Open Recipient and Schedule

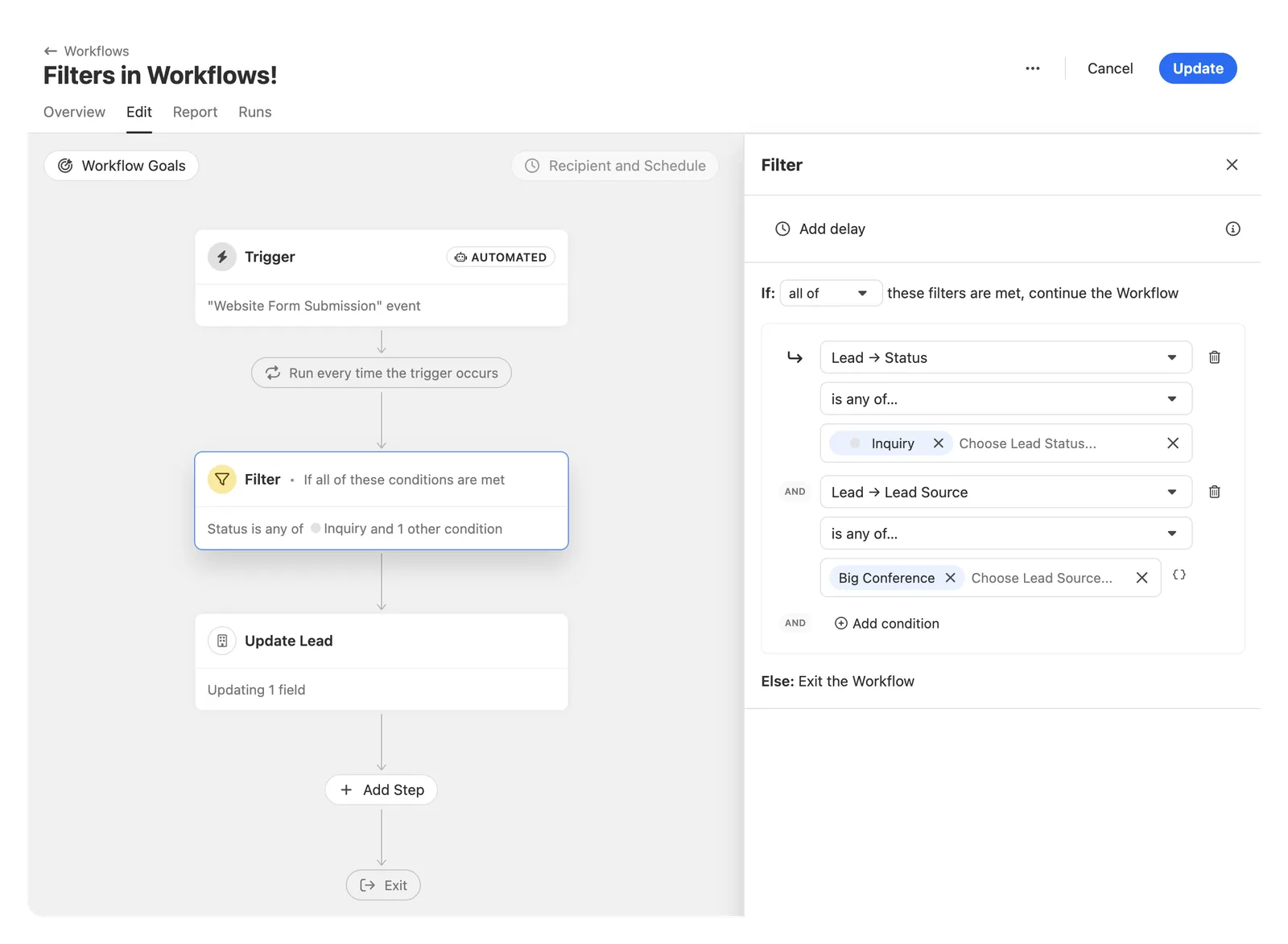point(615,166)
